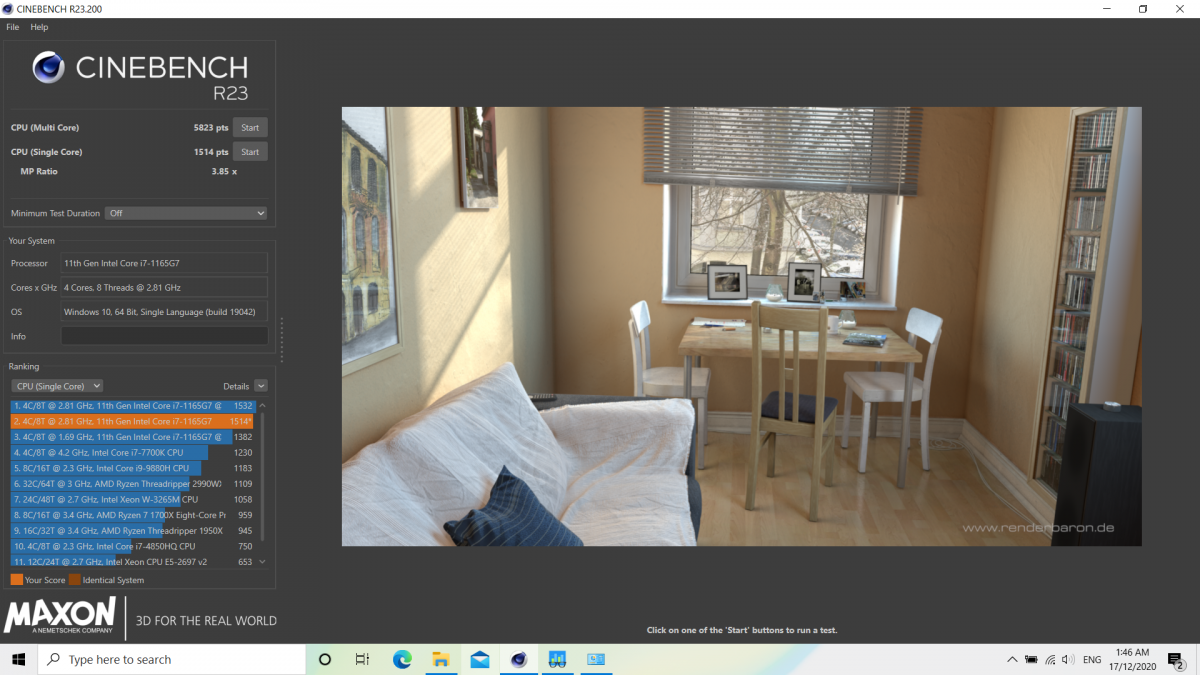The width and height of the screenshot is (1200, 675).
Task: Open the Mail app icon
Action: (x=479, y=659)
